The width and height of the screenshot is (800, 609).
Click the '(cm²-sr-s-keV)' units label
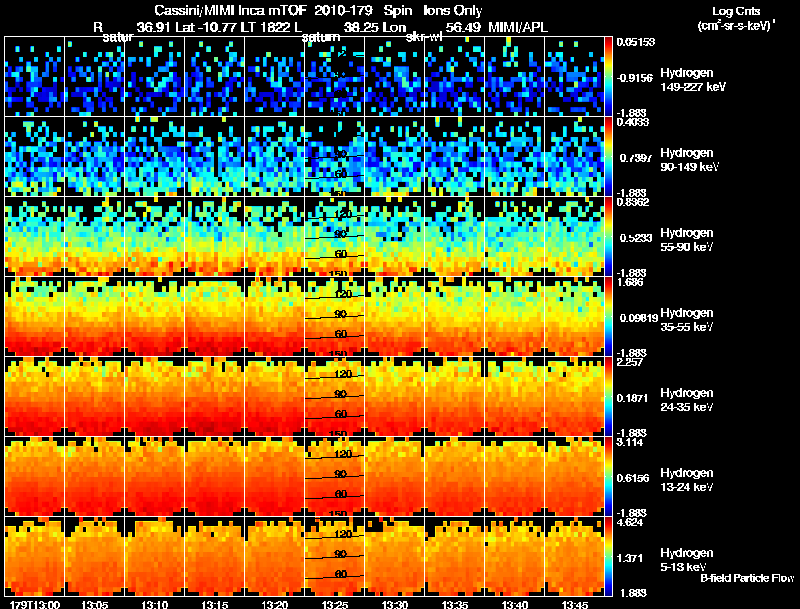735,25
